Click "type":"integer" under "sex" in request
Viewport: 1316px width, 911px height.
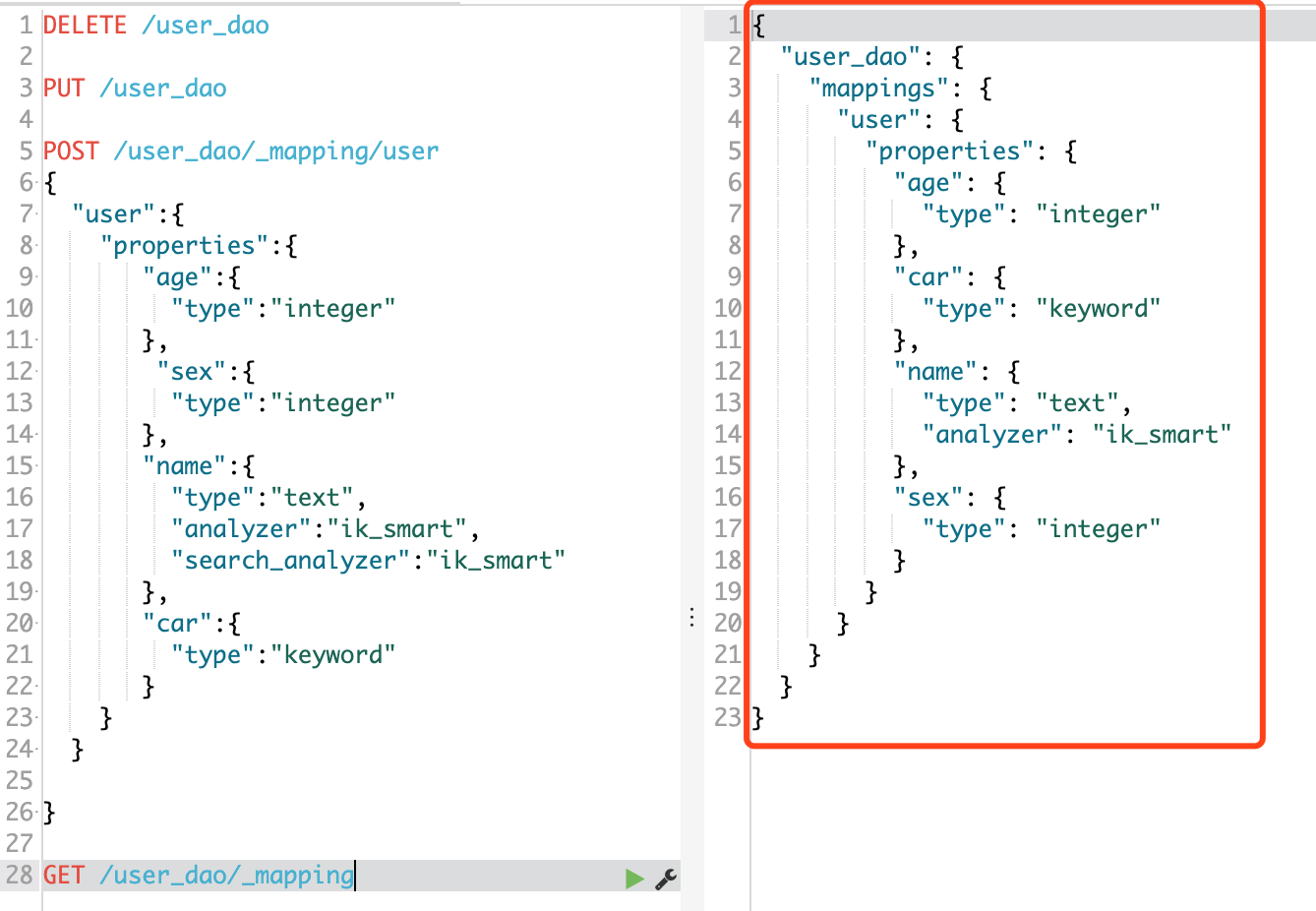click(x=283, y=403)
